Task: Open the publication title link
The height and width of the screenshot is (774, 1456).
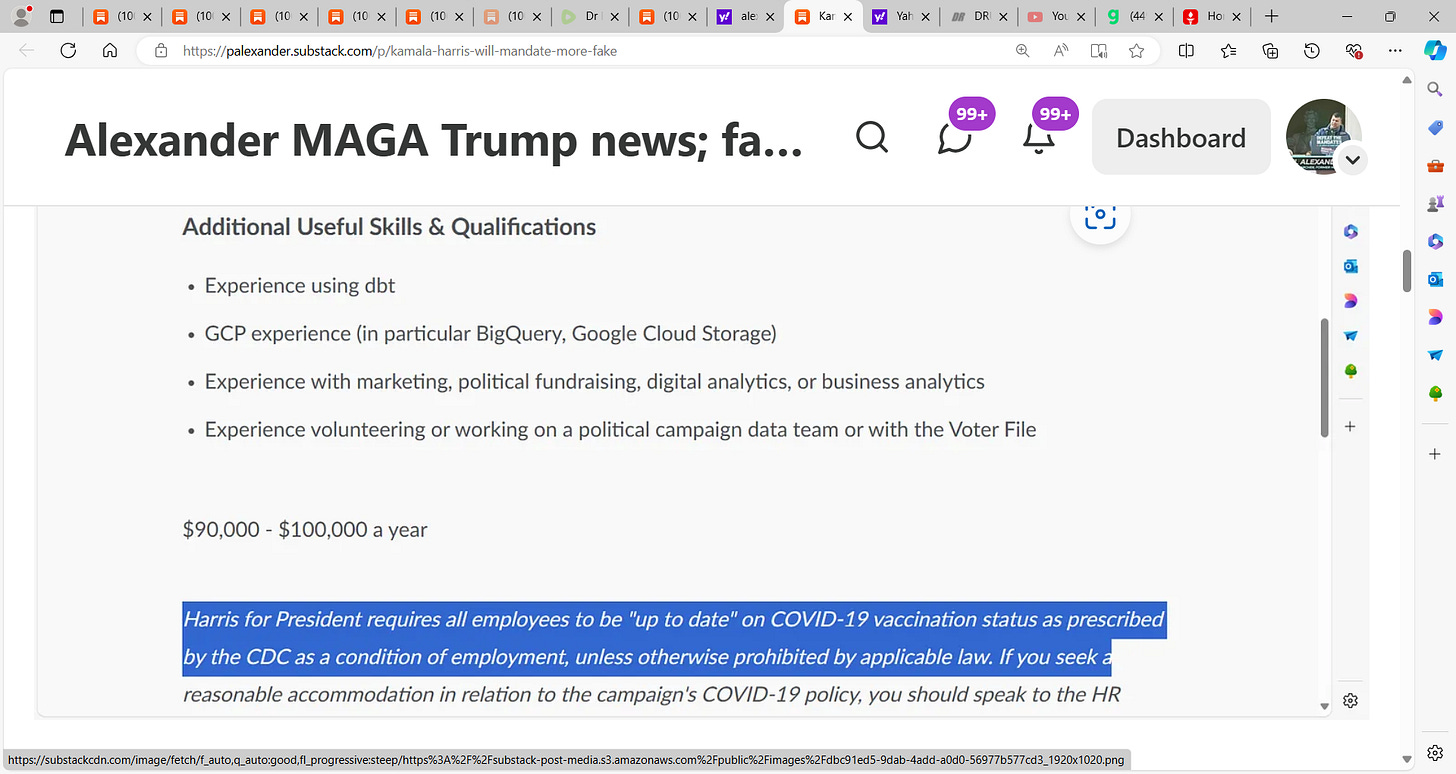Action: pos(433,141)
